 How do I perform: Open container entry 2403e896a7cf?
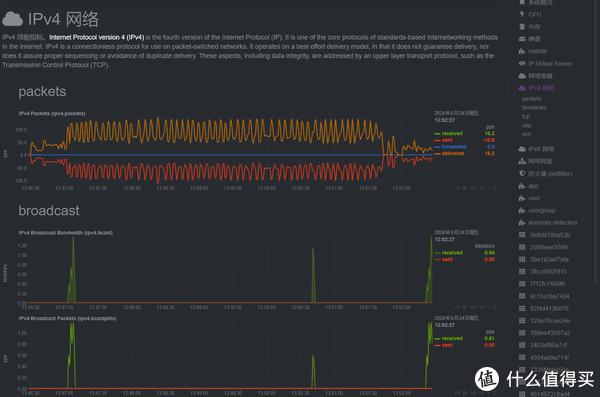click(x=548, y=345)
